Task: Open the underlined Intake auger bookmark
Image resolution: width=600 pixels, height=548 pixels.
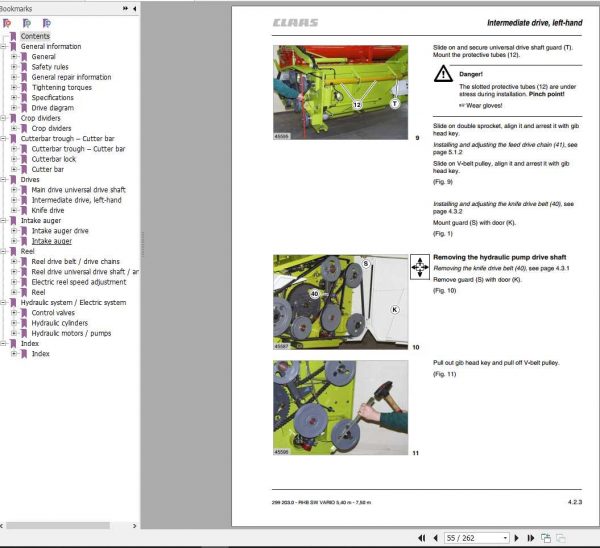Action: click(x=52, y=241)
